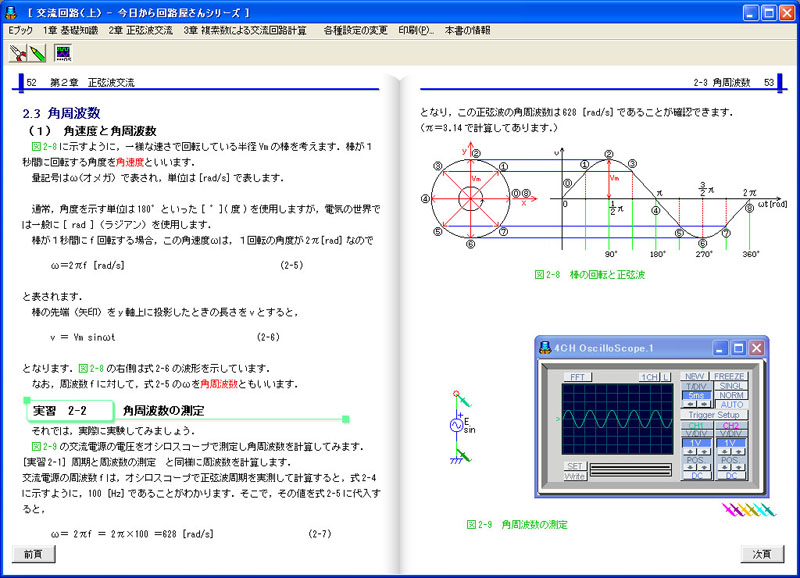
Task: Toggle FREEZE on the oscilloscope
Action: point(729,376)
